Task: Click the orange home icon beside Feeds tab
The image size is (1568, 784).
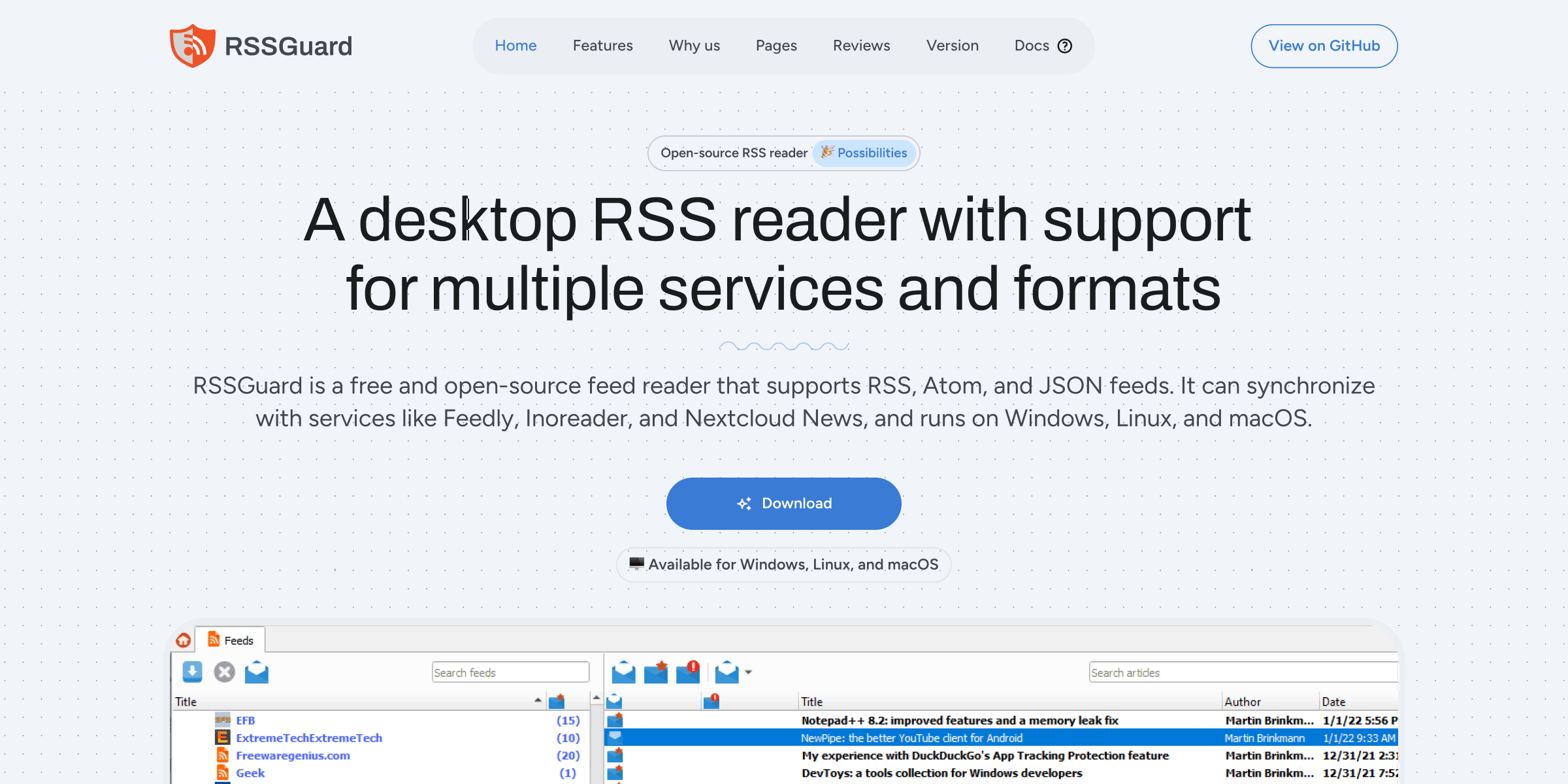Action: click(x=184, y=640)
